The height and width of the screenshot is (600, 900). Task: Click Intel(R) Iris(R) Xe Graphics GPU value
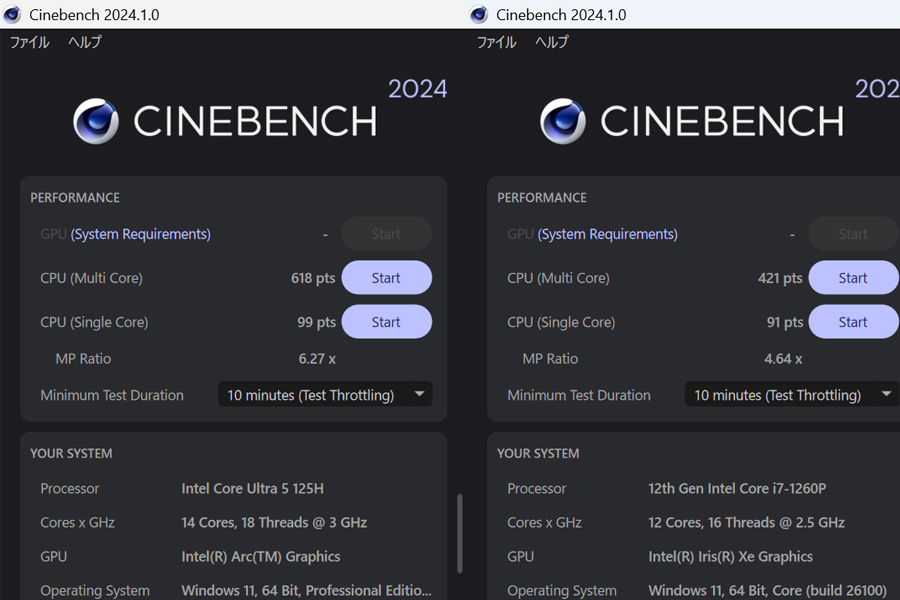(x=730, y=556)
